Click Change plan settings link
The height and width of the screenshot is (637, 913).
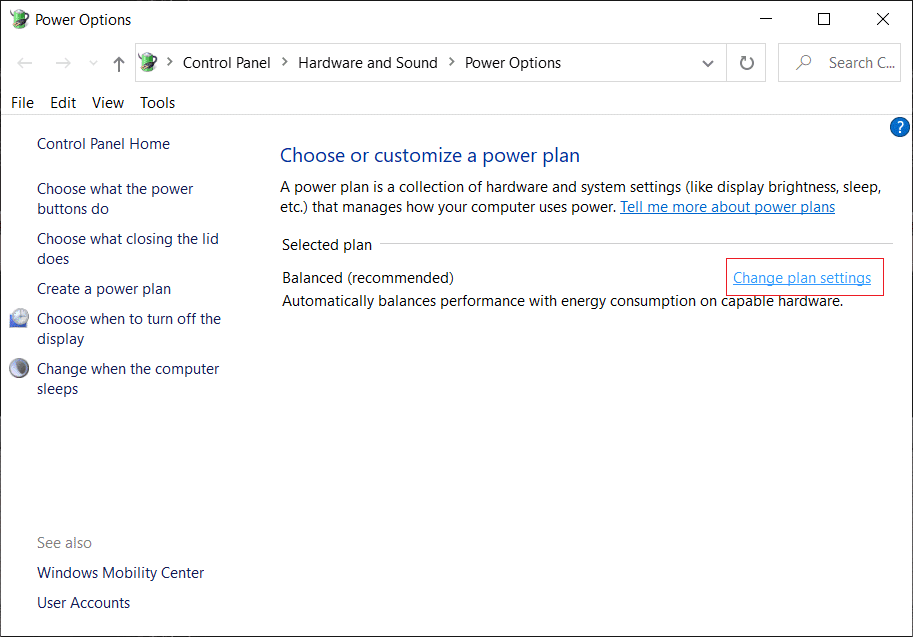tap(802, 278)
